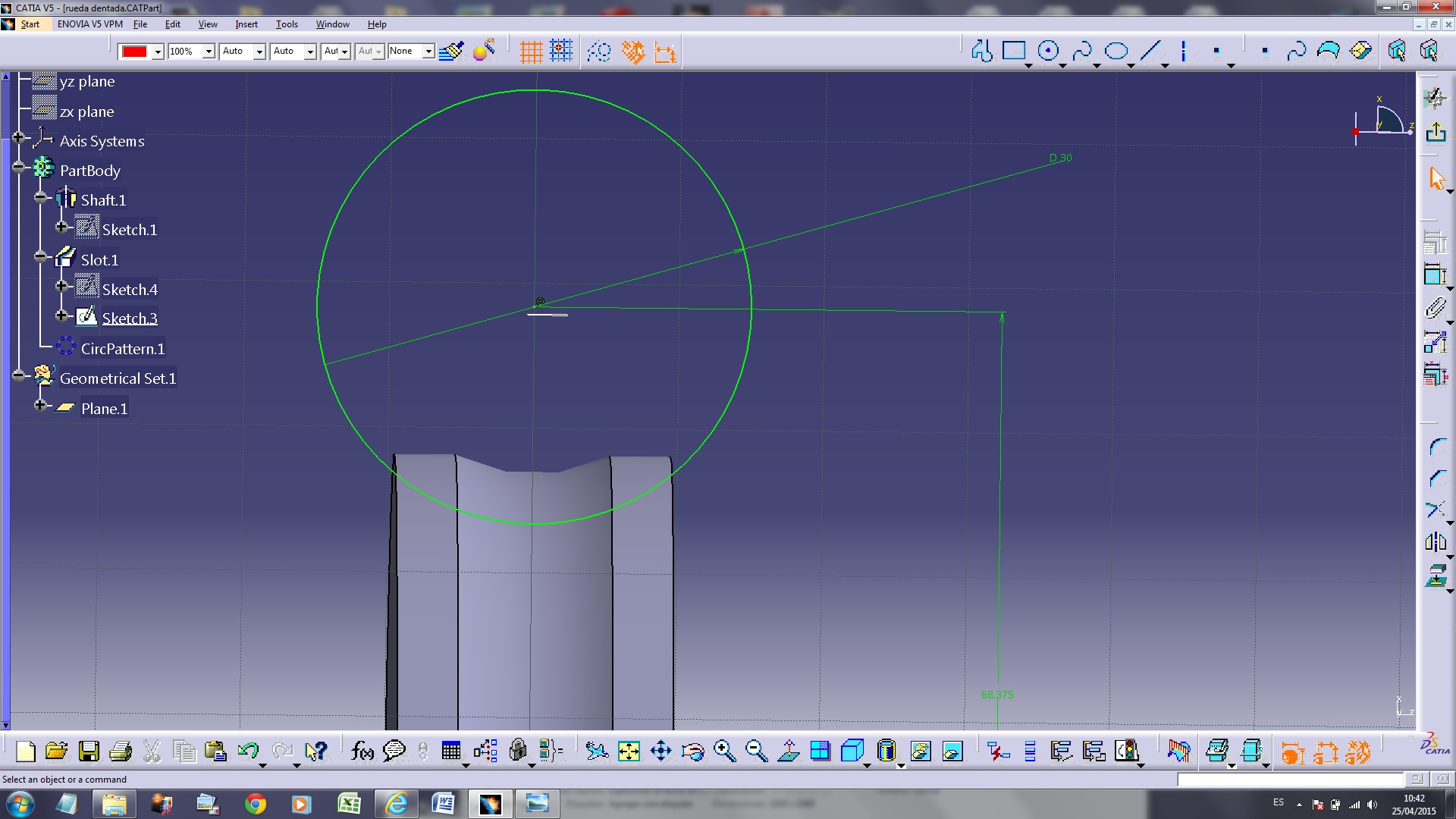The image size is (1456, 819).
Task: Toggle the Shading view mode cube
Action: [852, 751]
